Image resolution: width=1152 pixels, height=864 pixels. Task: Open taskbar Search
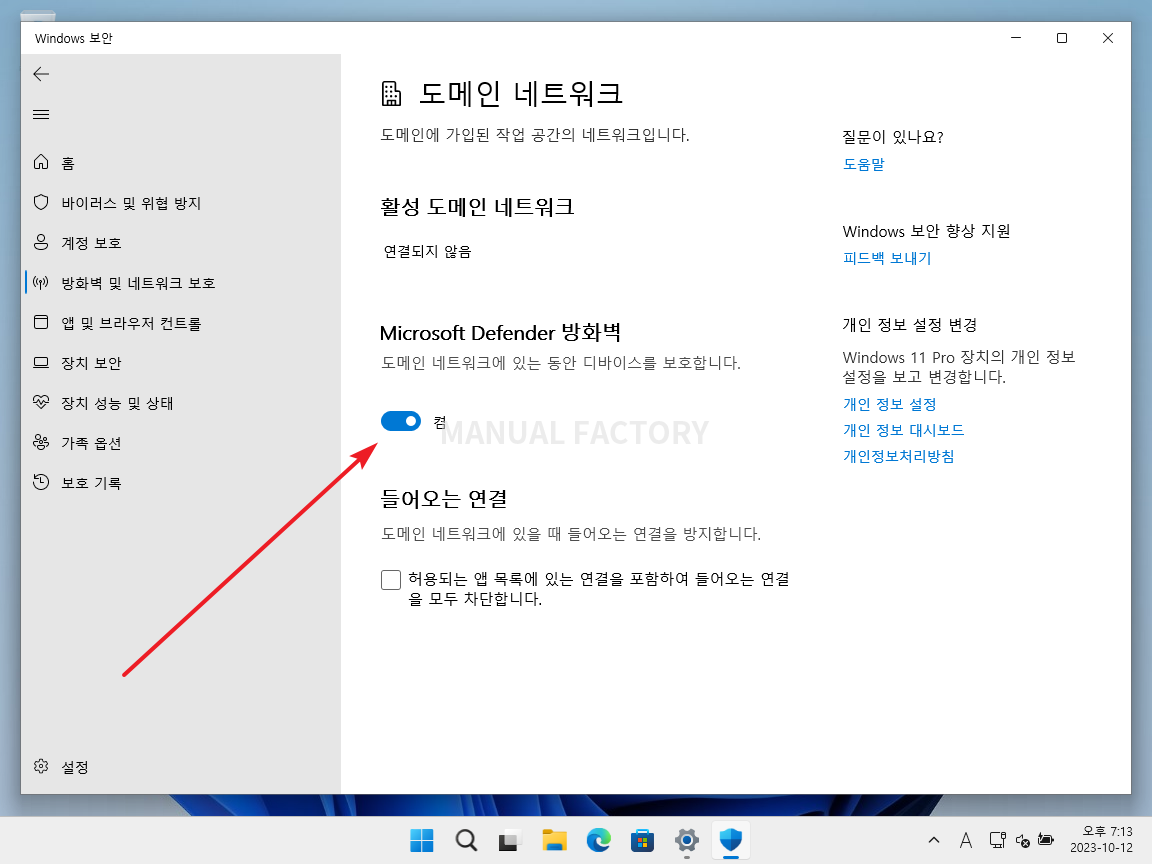click(466, 840)
